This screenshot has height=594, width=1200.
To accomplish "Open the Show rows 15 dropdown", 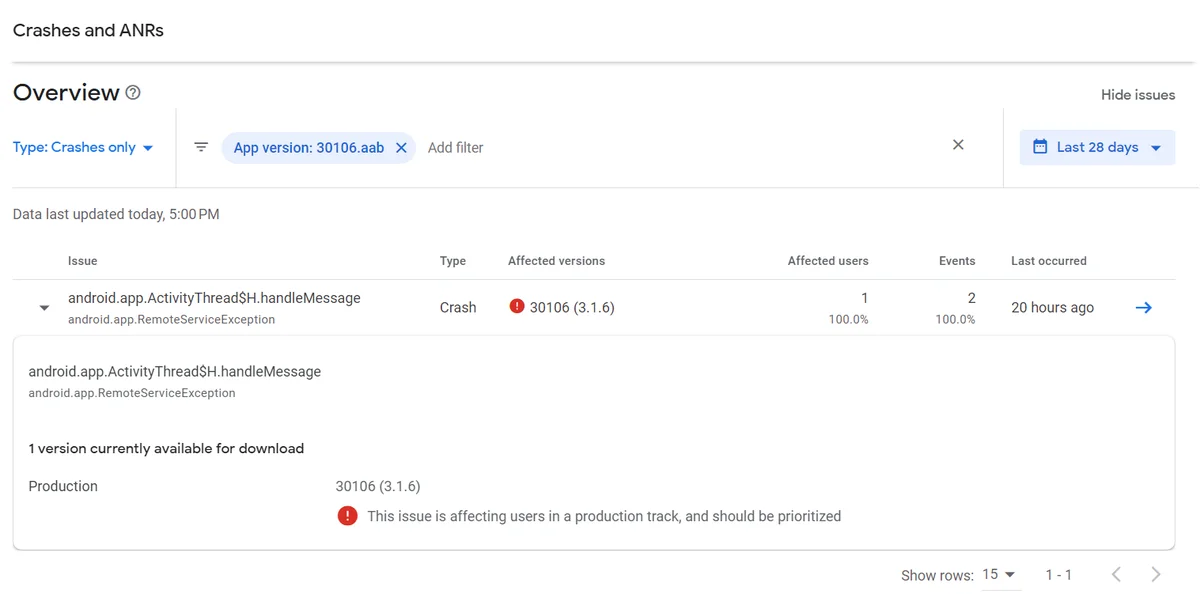I will pyautogui.click(x=999, y=574).
